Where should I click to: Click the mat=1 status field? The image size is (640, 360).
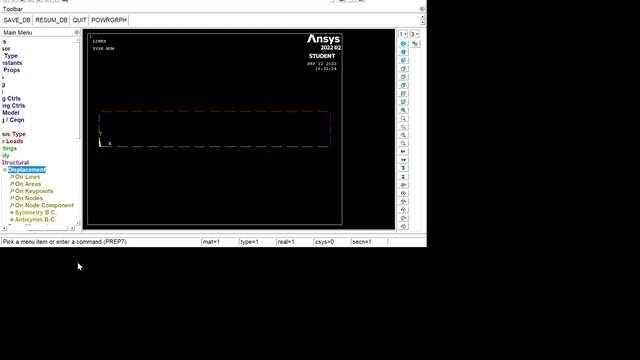219,242
